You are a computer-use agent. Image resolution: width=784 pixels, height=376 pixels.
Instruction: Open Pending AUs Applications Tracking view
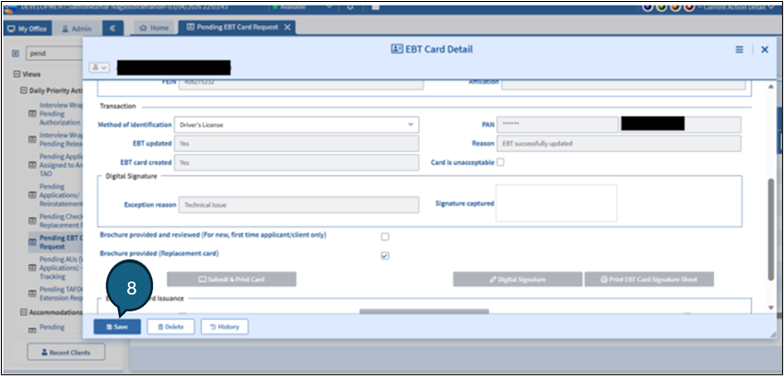(60, 268)
